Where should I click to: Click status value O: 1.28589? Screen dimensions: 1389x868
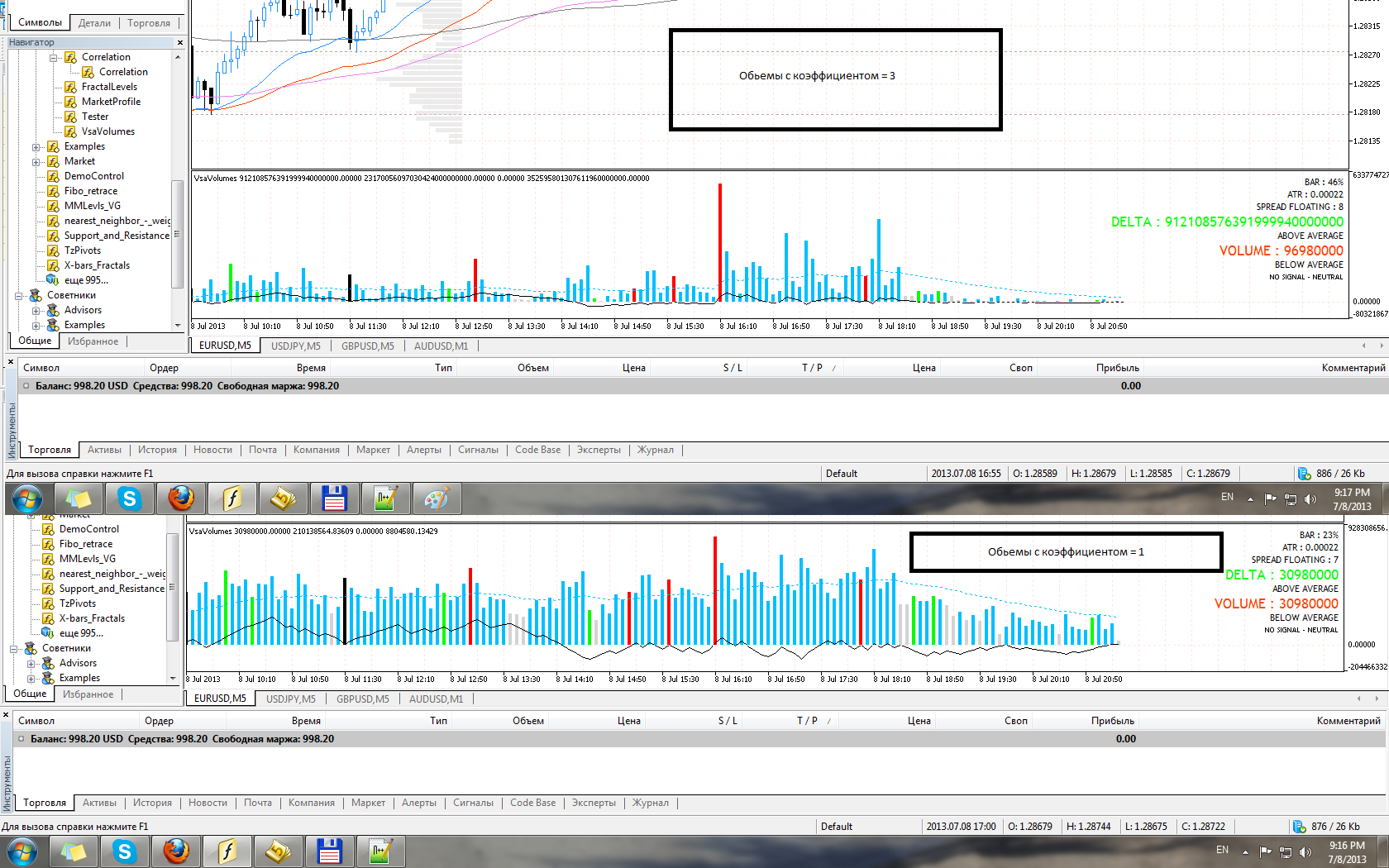[1035, 474]
